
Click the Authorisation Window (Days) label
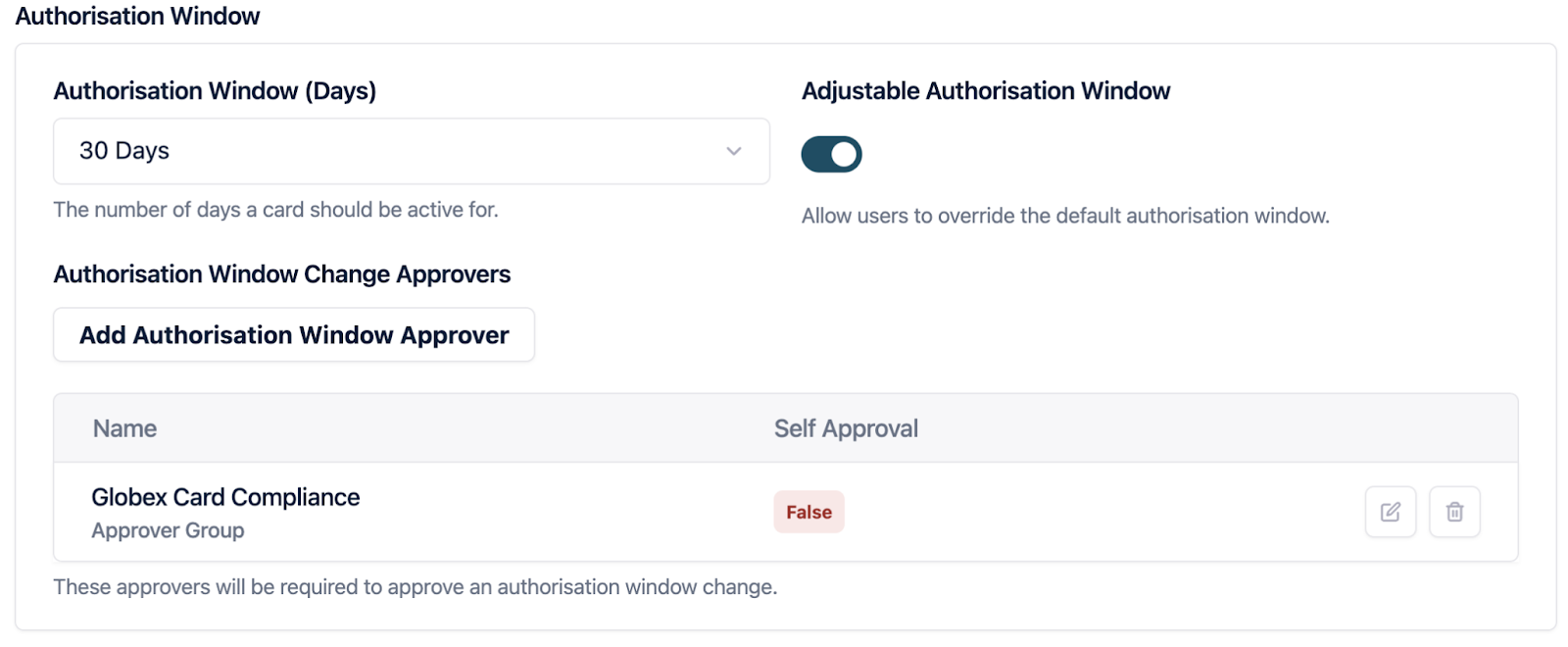click(x=215, y=91)
